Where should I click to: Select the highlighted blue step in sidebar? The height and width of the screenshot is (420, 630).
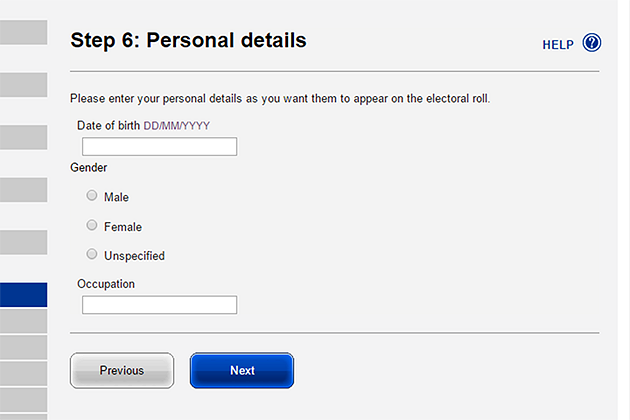click(23, 295)
